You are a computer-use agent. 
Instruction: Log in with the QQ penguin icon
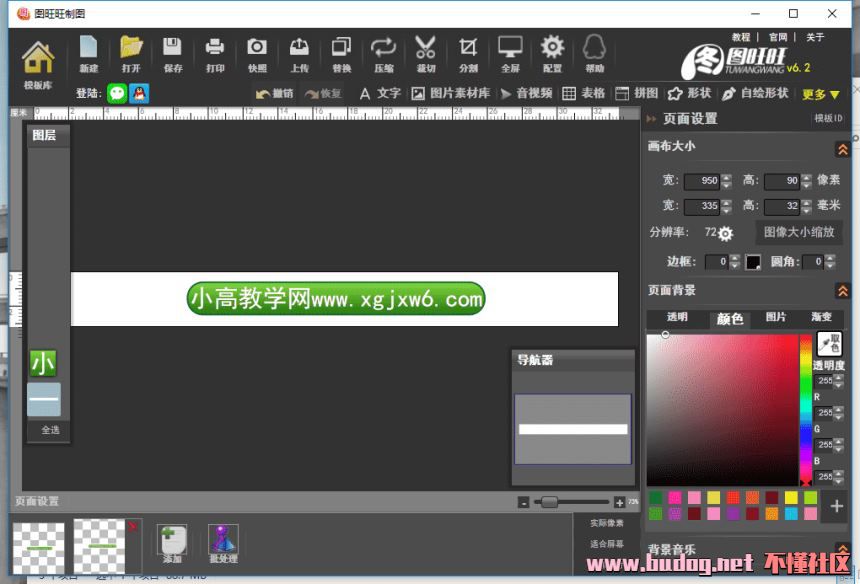tap(139, 93)
